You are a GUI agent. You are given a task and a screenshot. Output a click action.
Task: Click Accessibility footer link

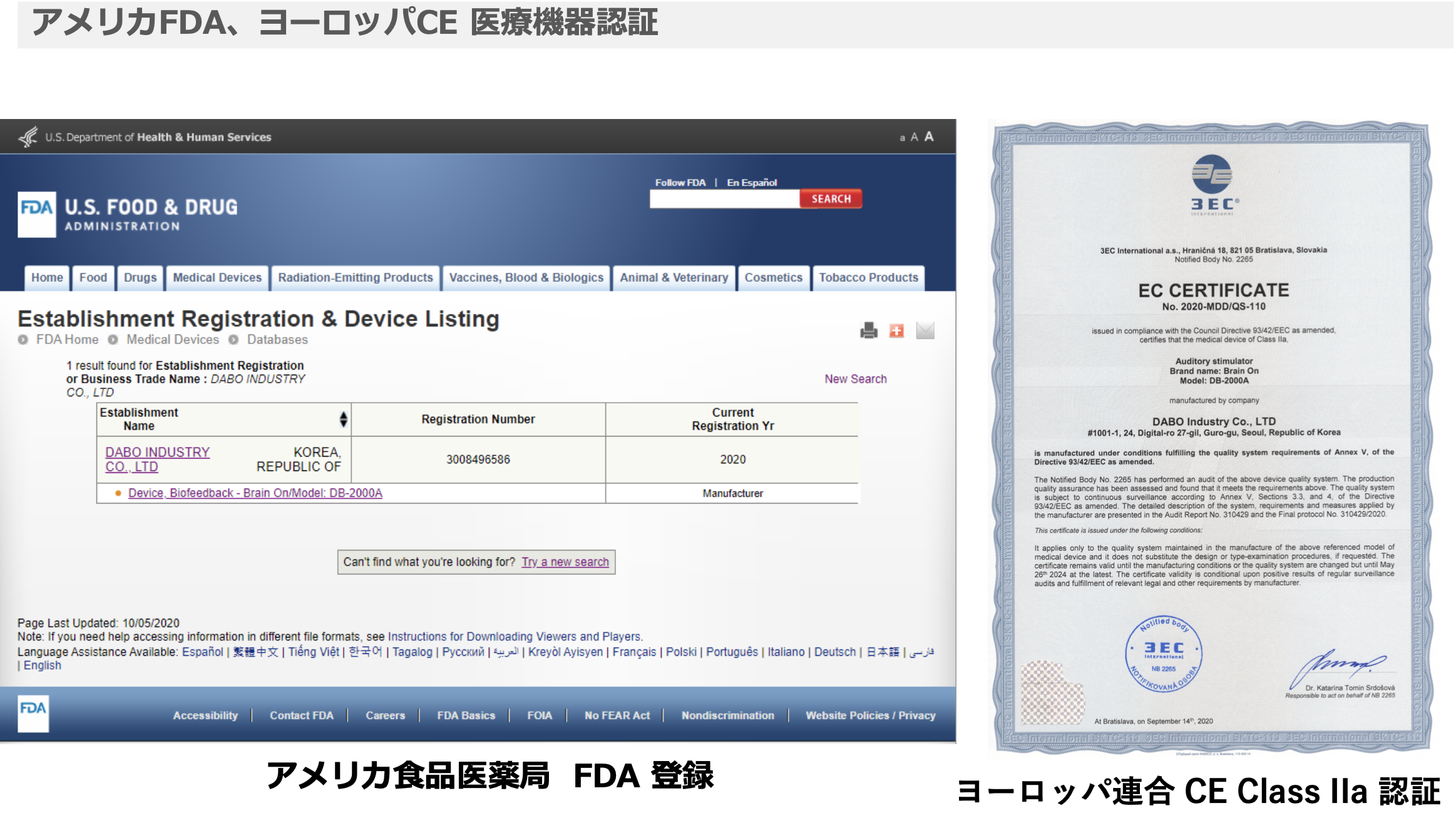tap(205, 715)
